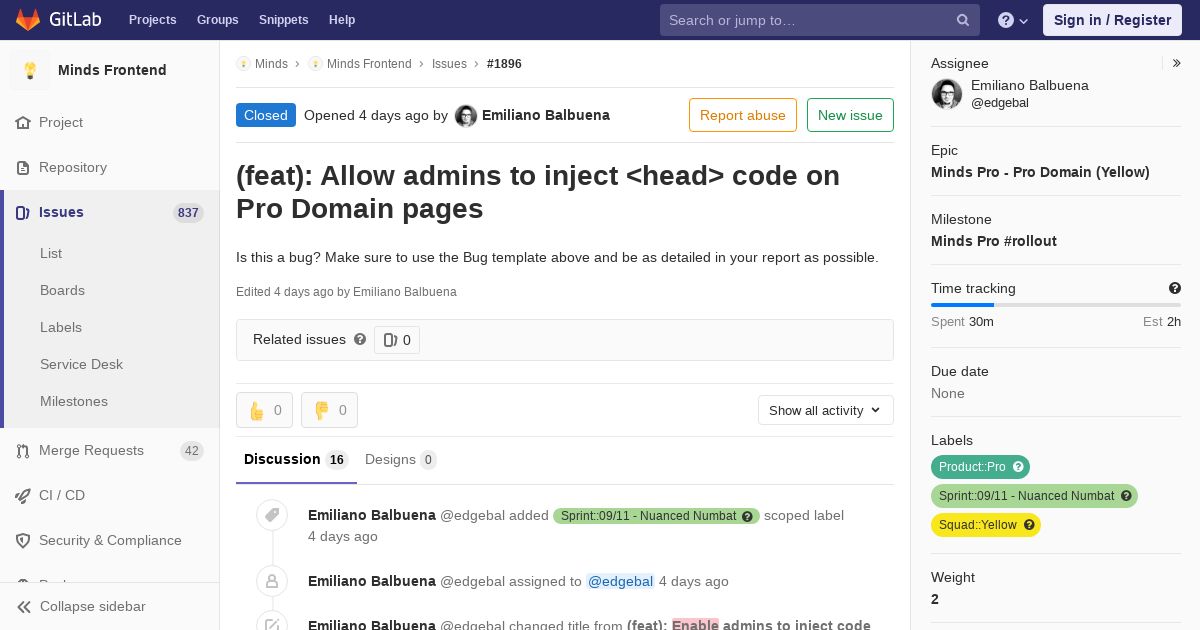1200x630 pixels.
Task: Open the Minds Pro #rollout milestone
Action: 994,241
